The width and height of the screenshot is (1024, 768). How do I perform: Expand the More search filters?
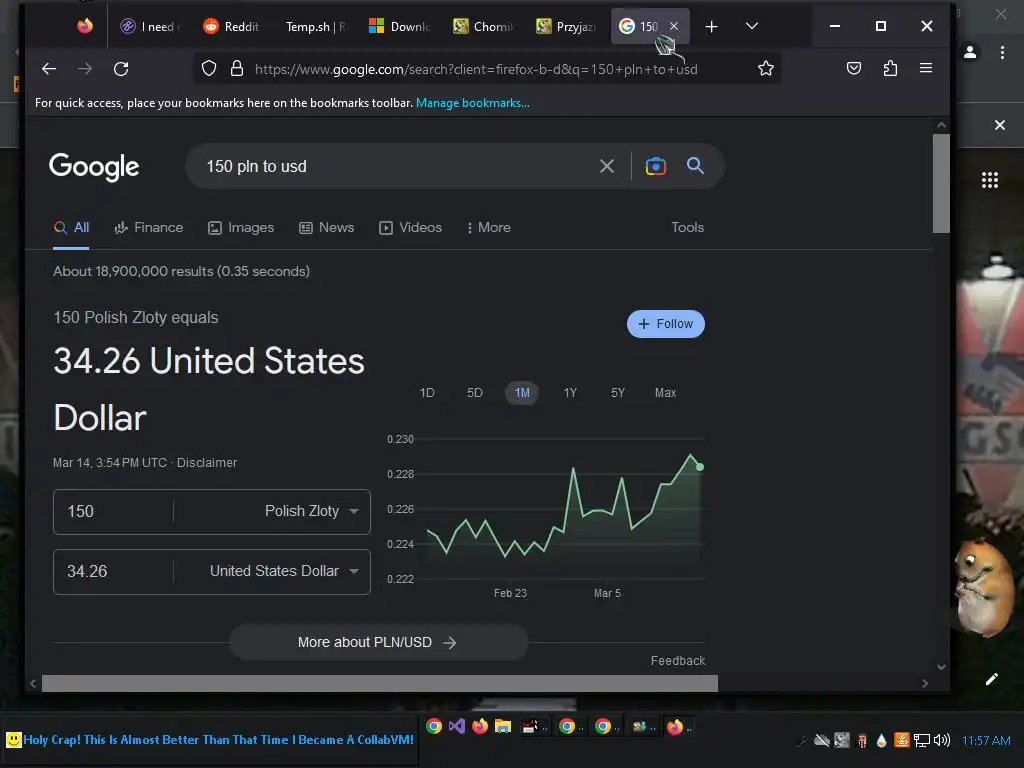489,228
